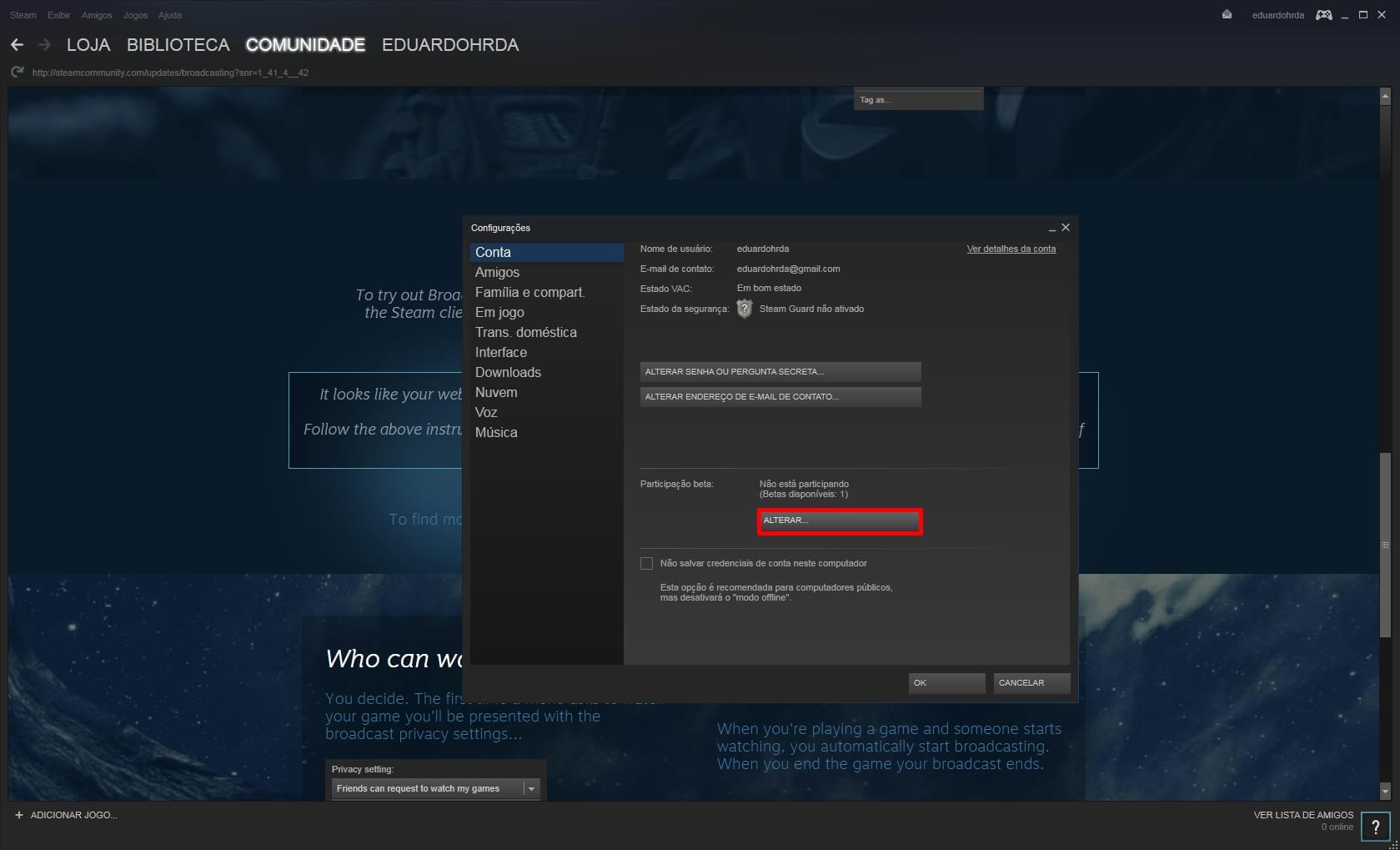The height and width of the screenshot is (850, 1400).
Task: Select Família e compart. settings category
Action: coord(547,292)
